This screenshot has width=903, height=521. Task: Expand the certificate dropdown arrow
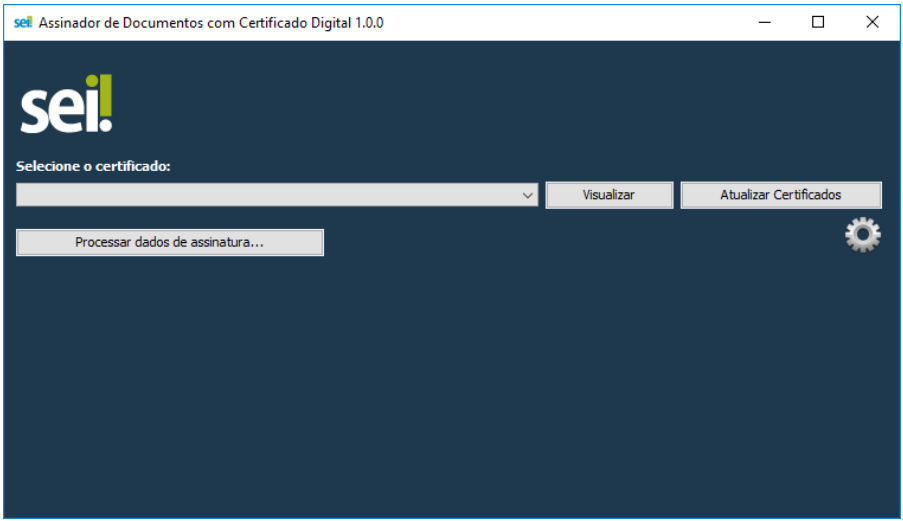(x=529, y=196)
